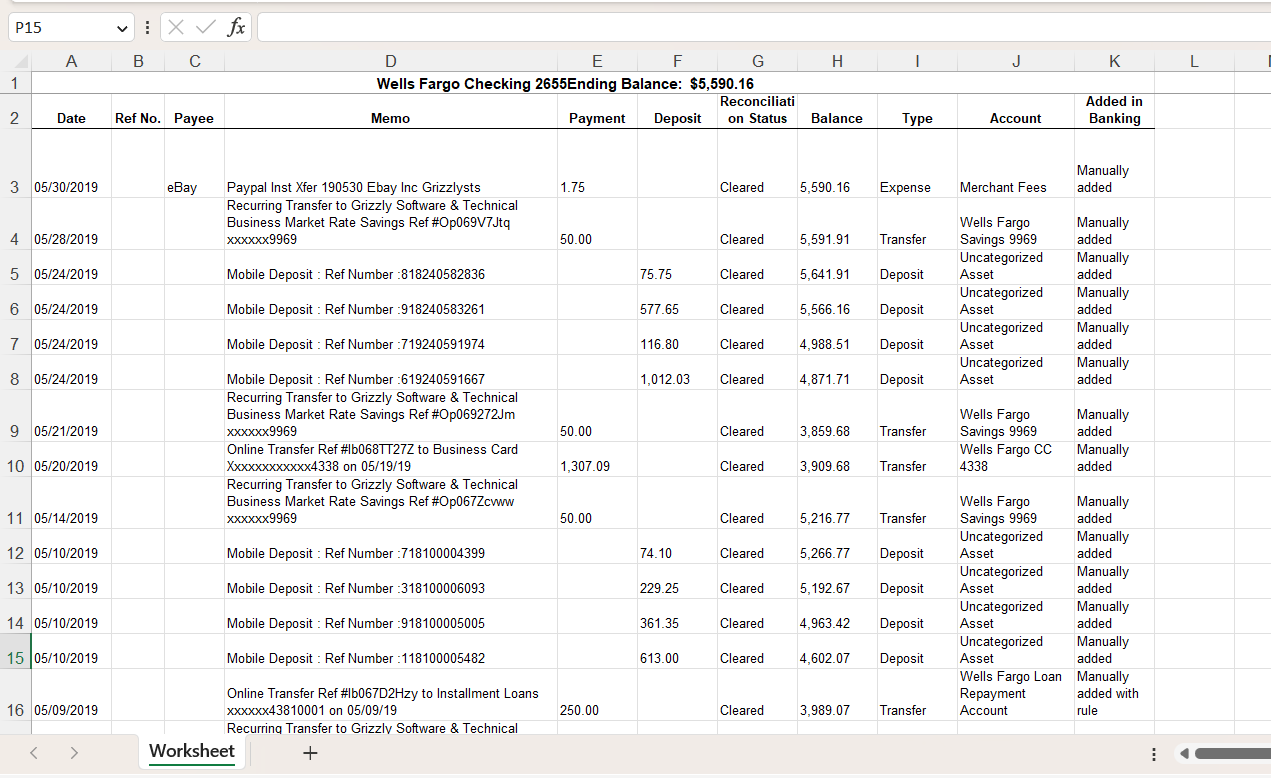
Task: Go to next sheet arrow
Action: [74, 753]
